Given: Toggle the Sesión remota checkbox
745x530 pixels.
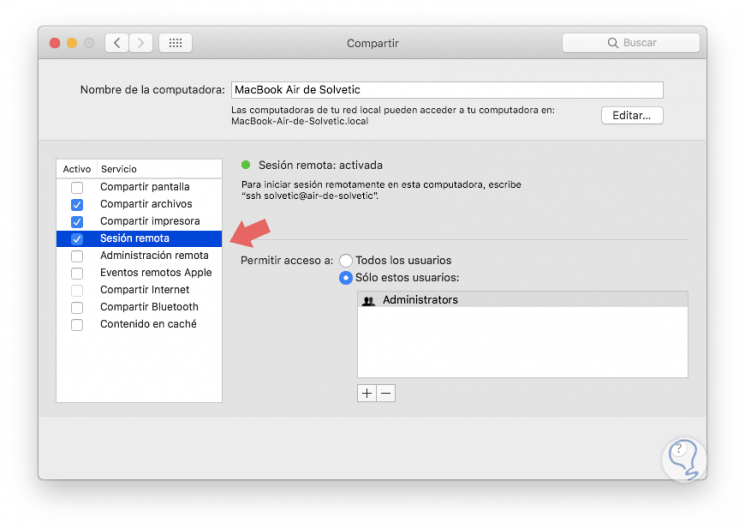Looking at the screenshot, I should pyautogui.click(x=77, y=239).
